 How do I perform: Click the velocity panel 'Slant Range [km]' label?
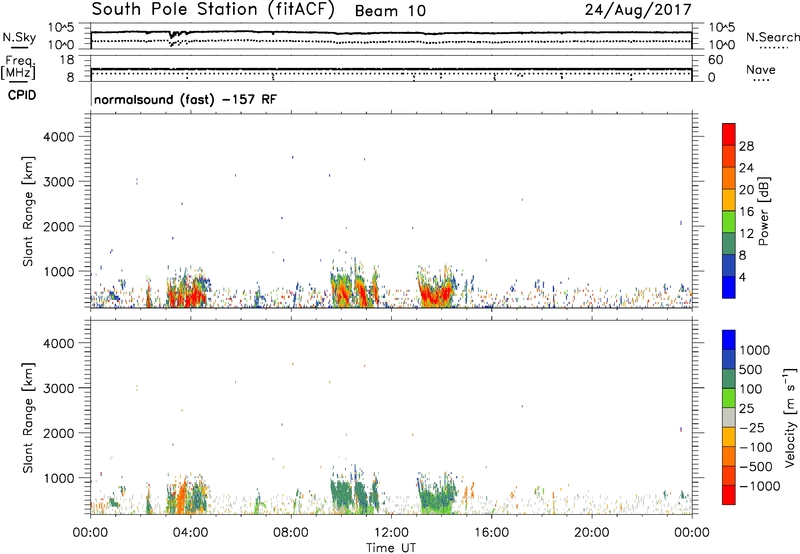(x=28, y=417)
